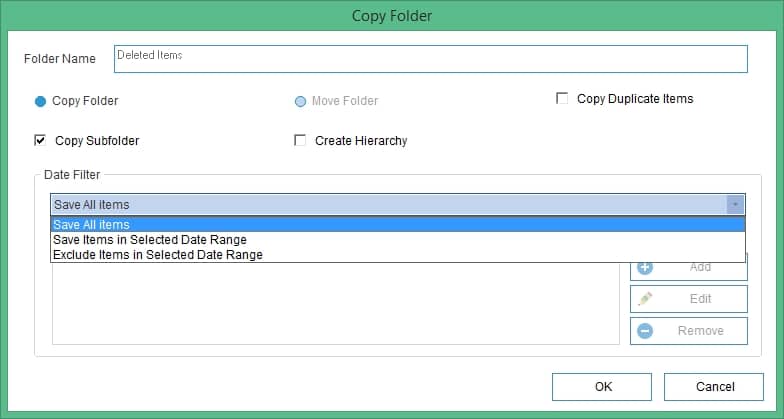This screenshot has height=419, width=784.
Task: Click the Folder Name text field
Action: click(430, 59)
